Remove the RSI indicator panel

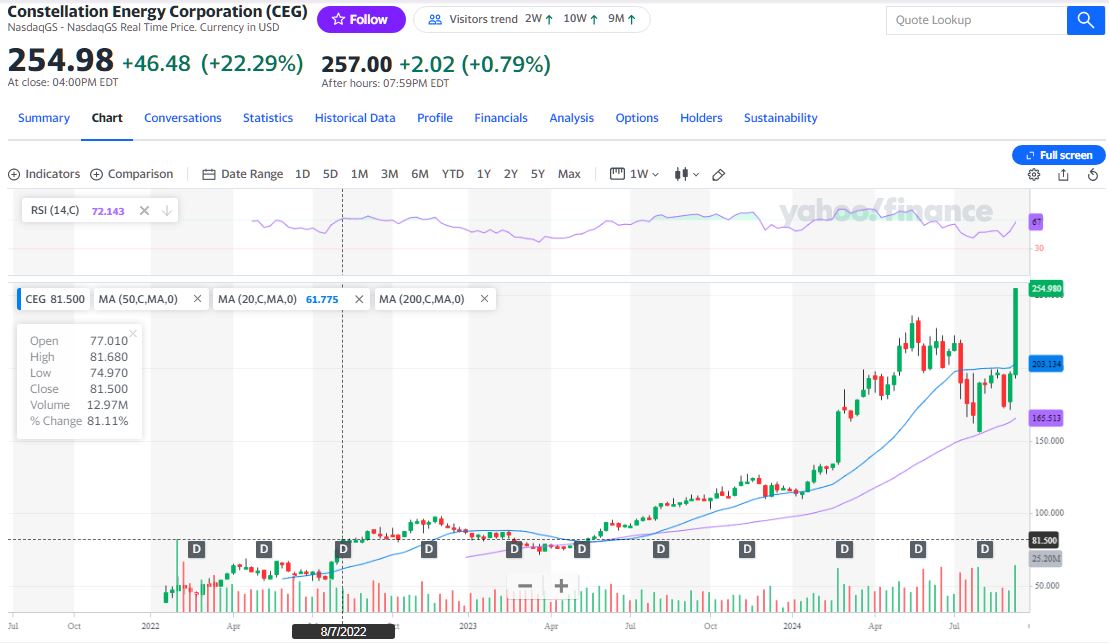(x=144, y=211)
